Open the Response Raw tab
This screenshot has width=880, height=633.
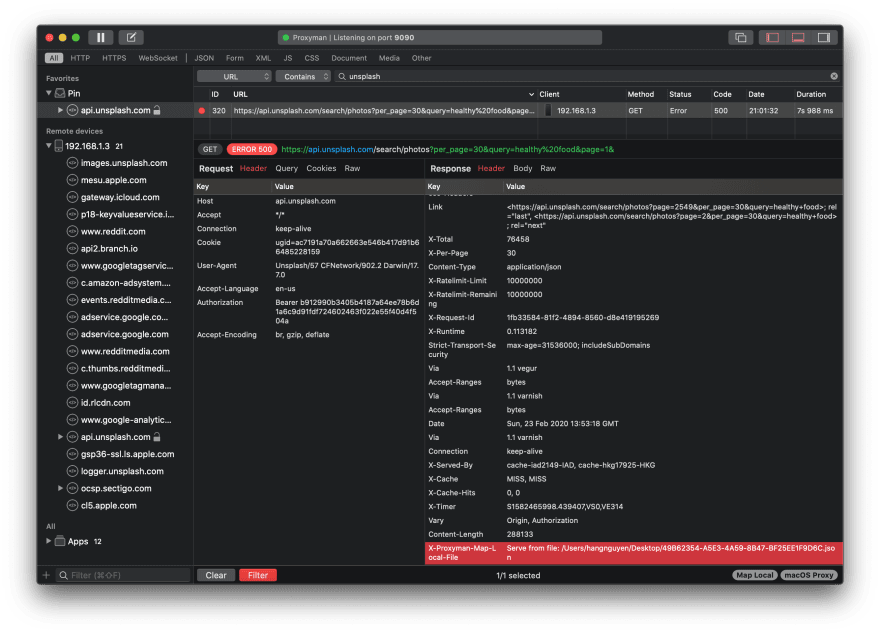click(x=548, y=168)
